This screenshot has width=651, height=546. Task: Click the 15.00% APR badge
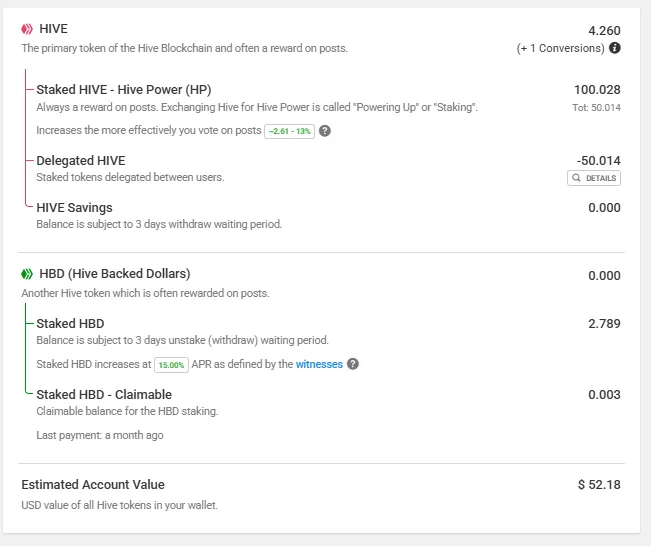tap(171, 365)
